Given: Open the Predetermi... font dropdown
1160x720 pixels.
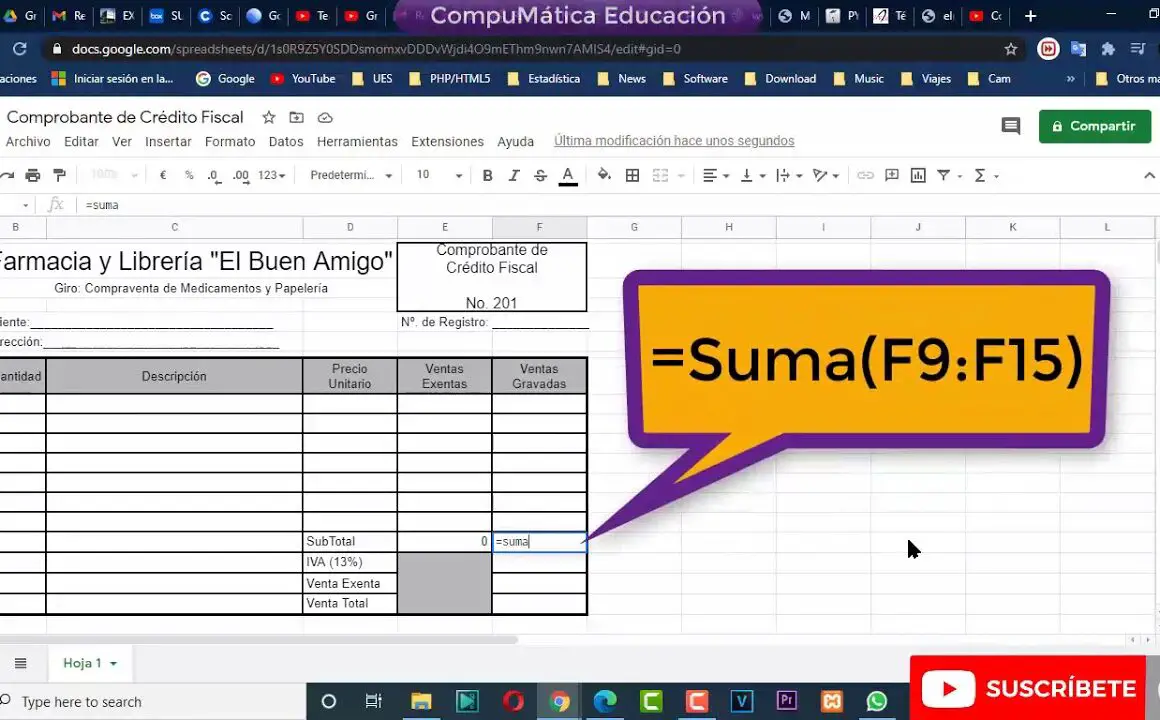Looking at the screenshot, I should tap(351, 175).
